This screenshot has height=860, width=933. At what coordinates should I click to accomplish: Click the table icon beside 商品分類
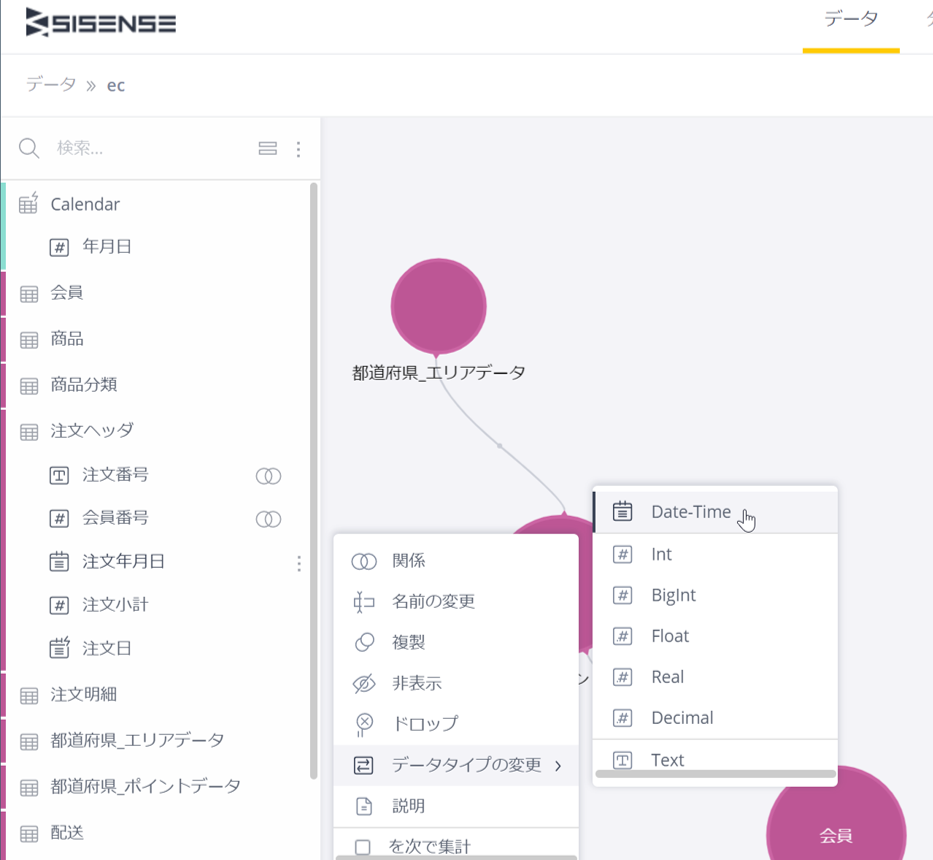(x=29, y=386)
